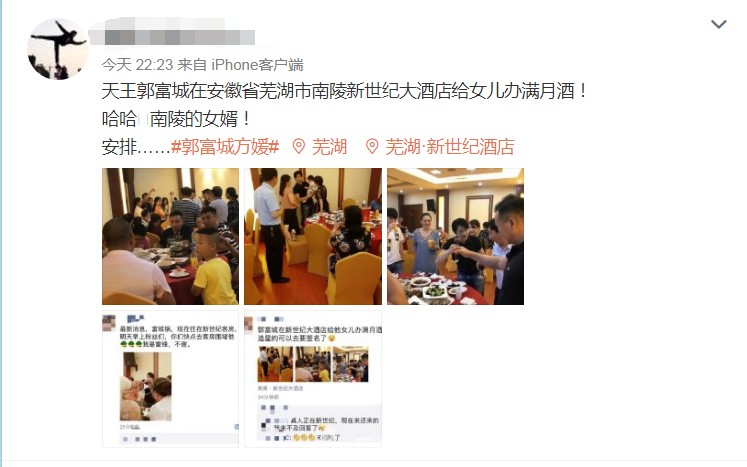View the photo with boy in yellow shirt

pos(171,236)
